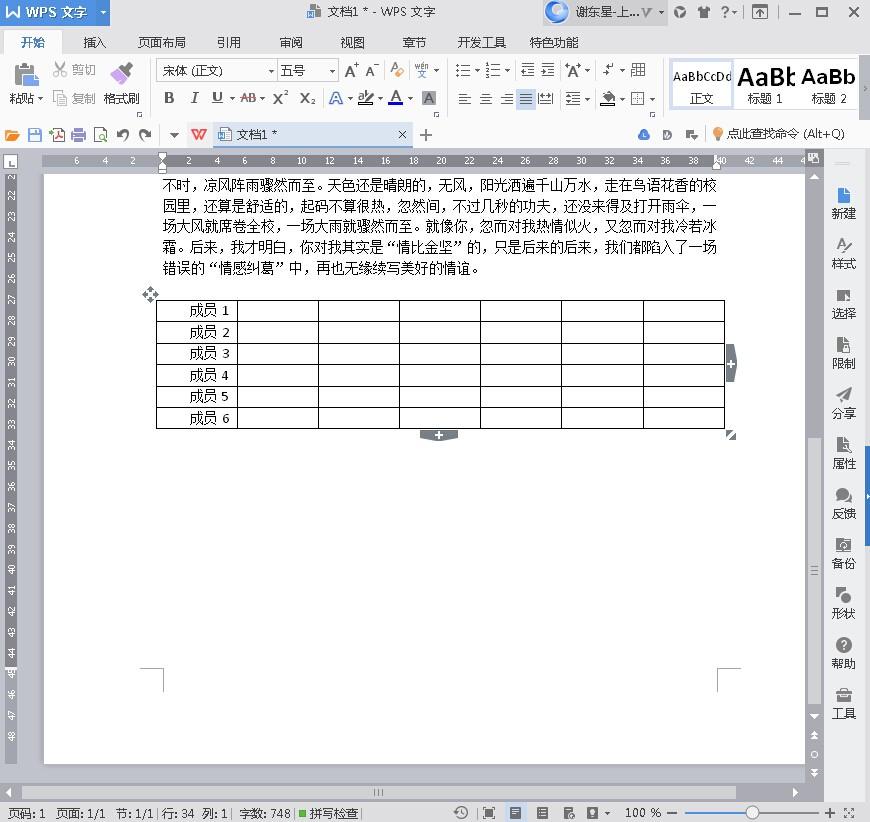Switch to 页面布局 ribbon tab

161,43
